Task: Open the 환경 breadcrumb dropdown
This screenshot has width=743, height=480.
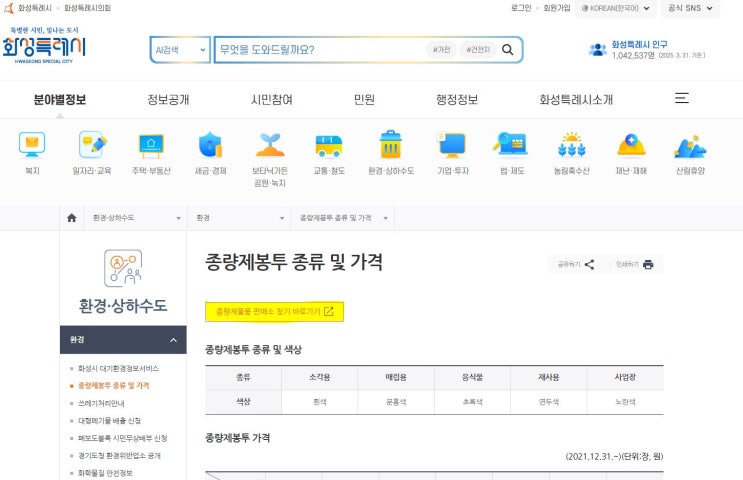Action: (239, 218)
